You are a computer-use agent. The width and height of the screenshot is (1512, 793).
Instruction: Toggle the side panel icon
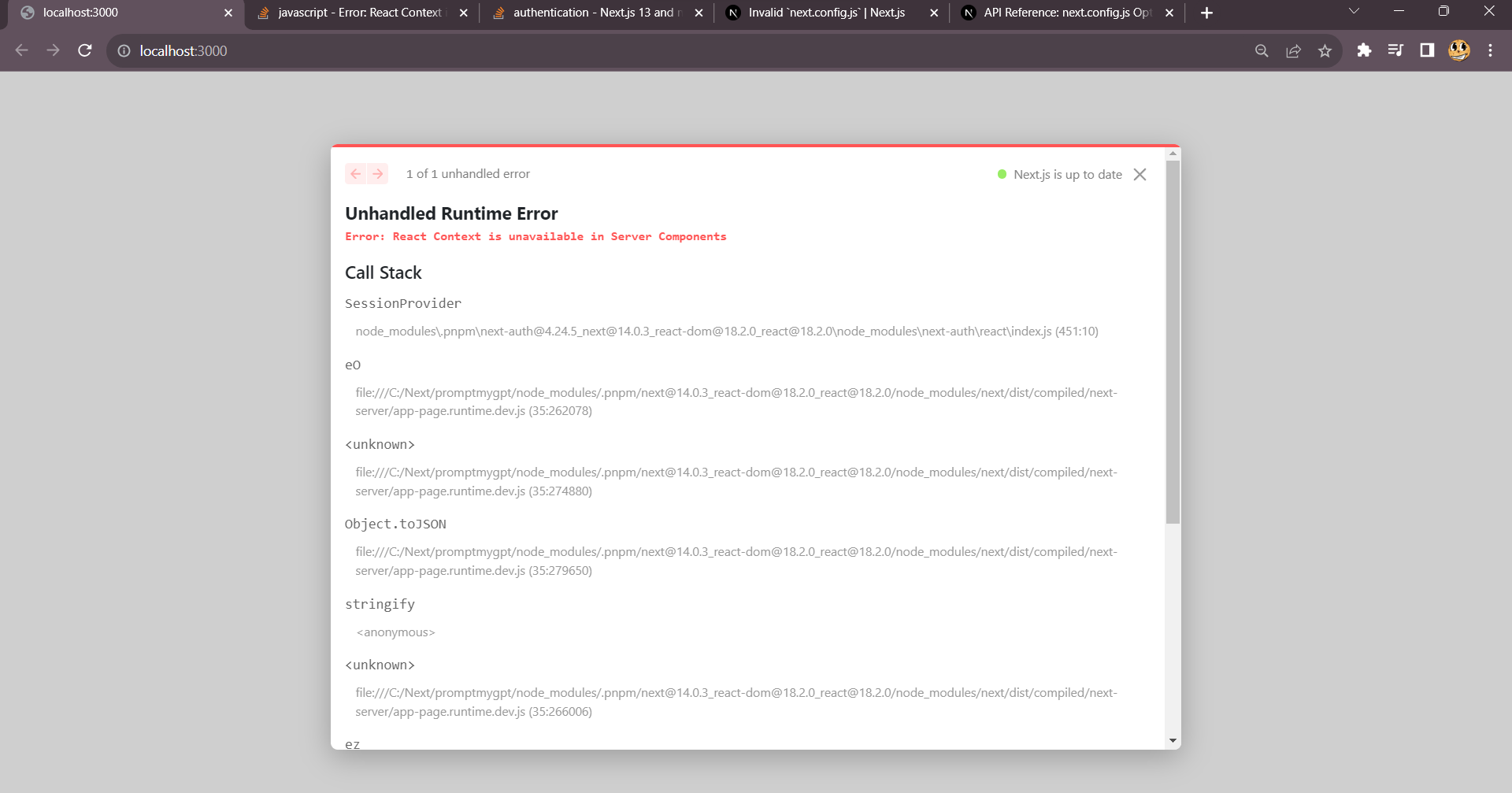(1427, 50)
